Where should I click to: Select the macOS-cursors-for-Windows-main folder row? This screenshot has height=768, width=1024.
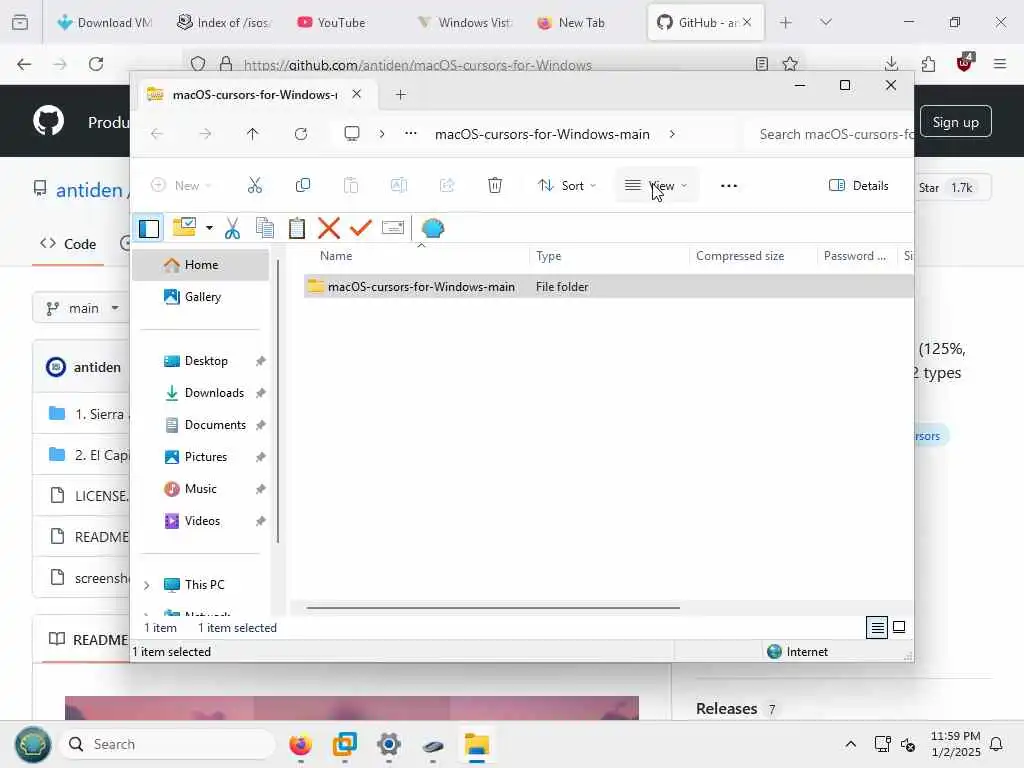pyautogui.click(x=607, y=287)
